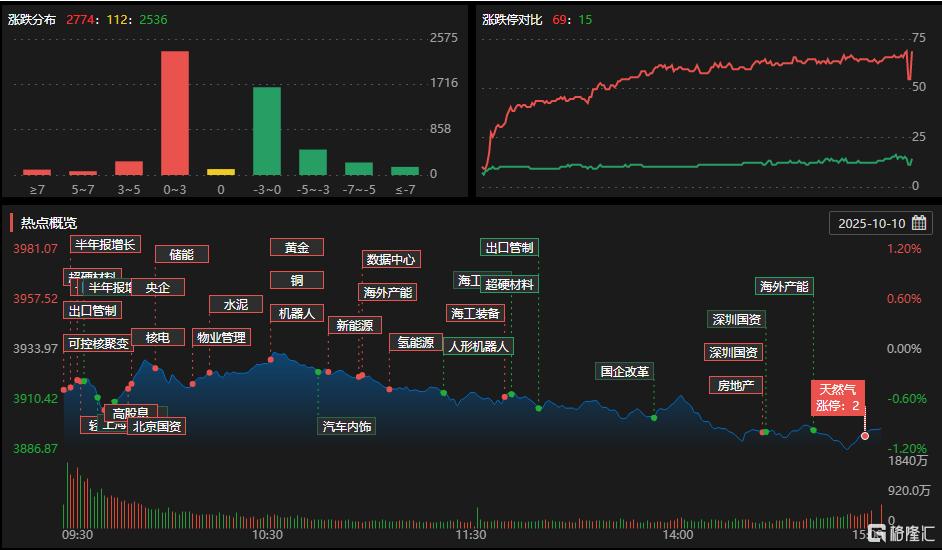
Task: Click the yellow flat-stocks bar at 0
Action: 221,172
